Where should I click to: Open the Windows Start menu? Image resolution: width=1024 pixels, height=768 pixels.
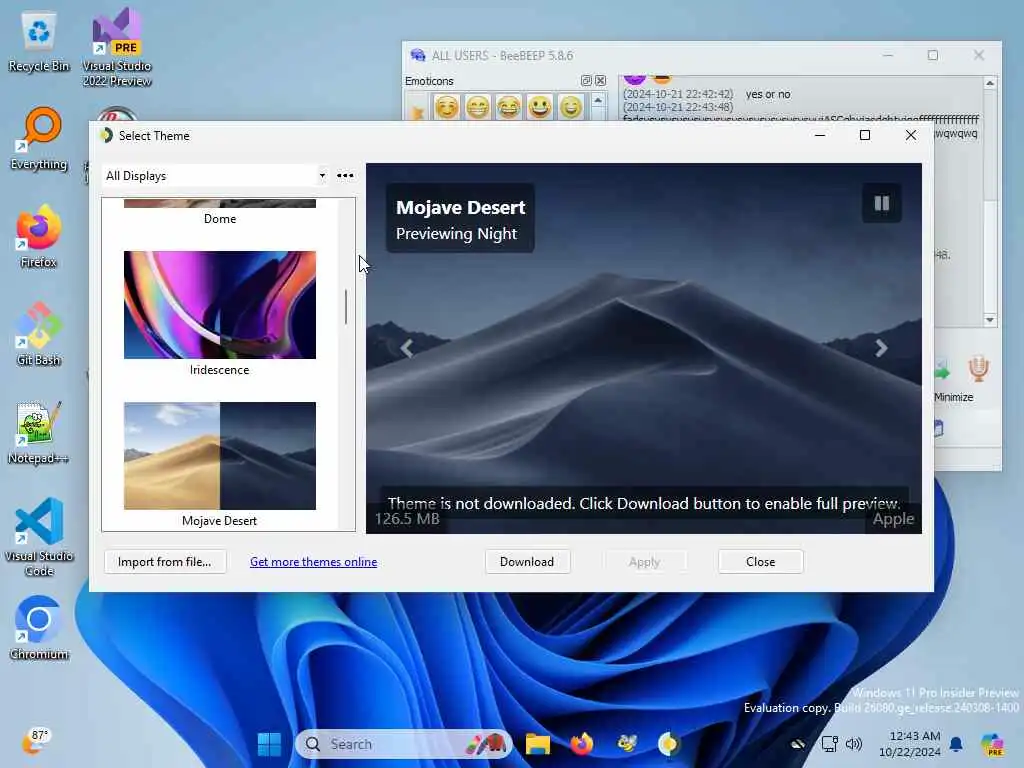(269, 744)
